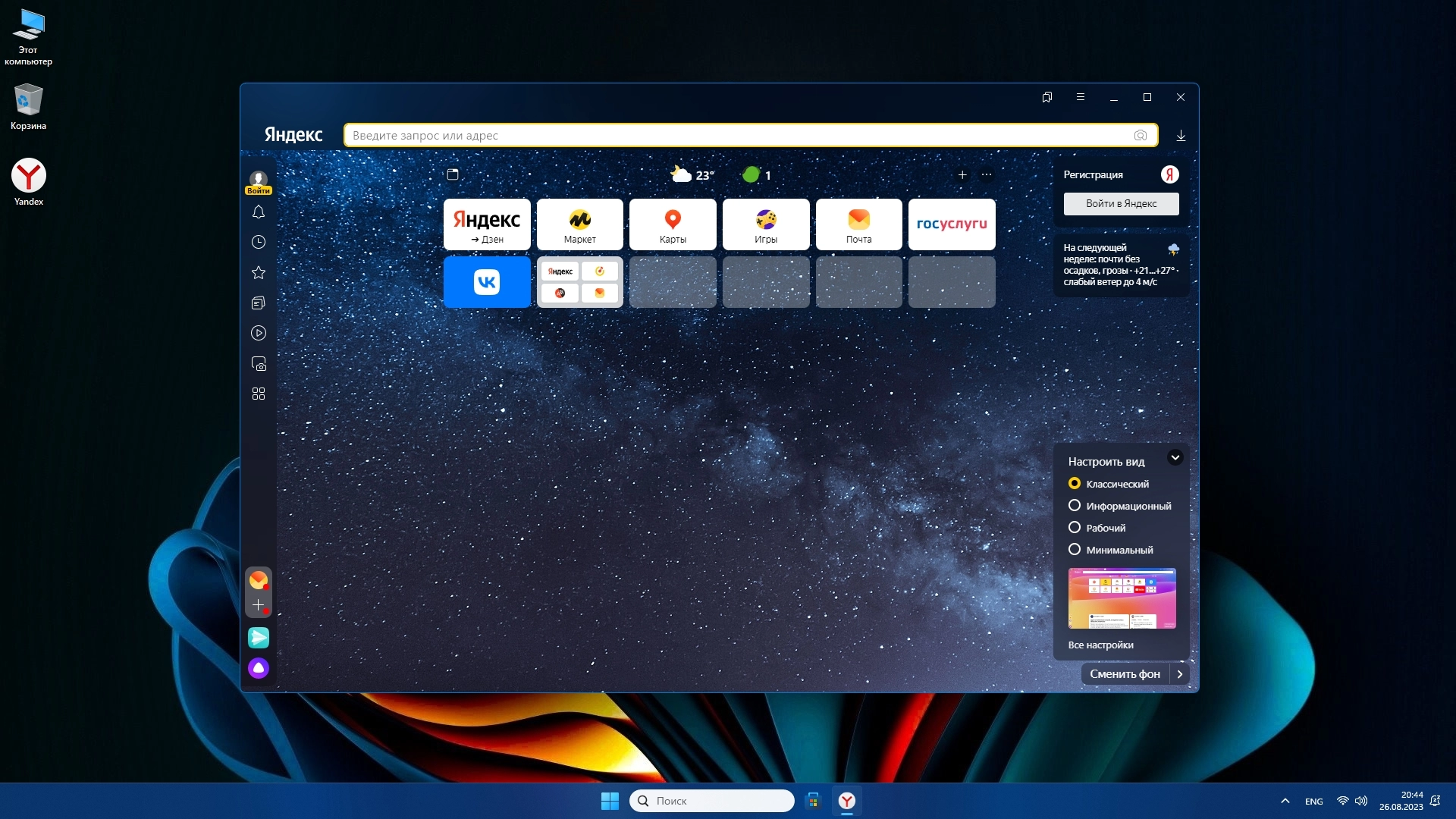Viewport: 1456px width, 819px height.
Task: Click camera image search icon in address bar
Action: pos(1140,136)
